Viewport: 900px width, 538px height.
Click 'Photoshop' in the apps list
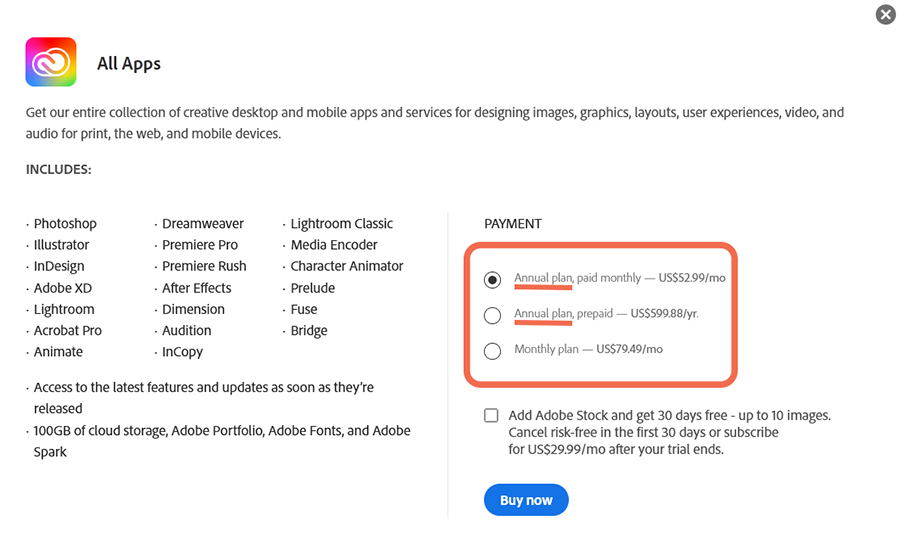(65, 223)
